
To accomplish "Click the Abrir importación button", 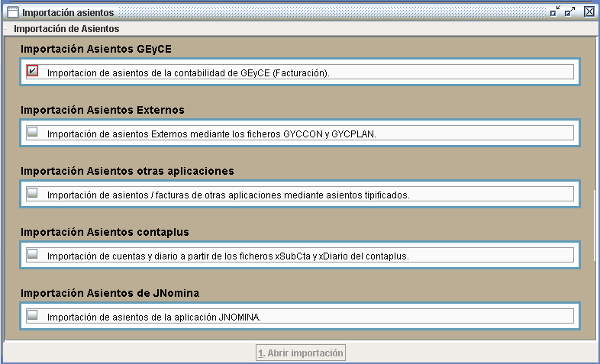I will point(301,353).
